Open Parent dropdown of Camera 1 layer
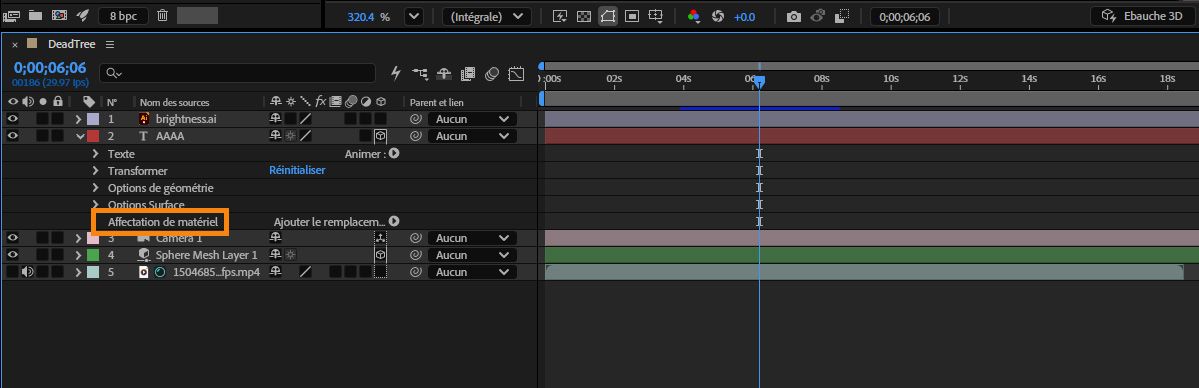Viewport: 1199px width, 388px height. point(472,238)
